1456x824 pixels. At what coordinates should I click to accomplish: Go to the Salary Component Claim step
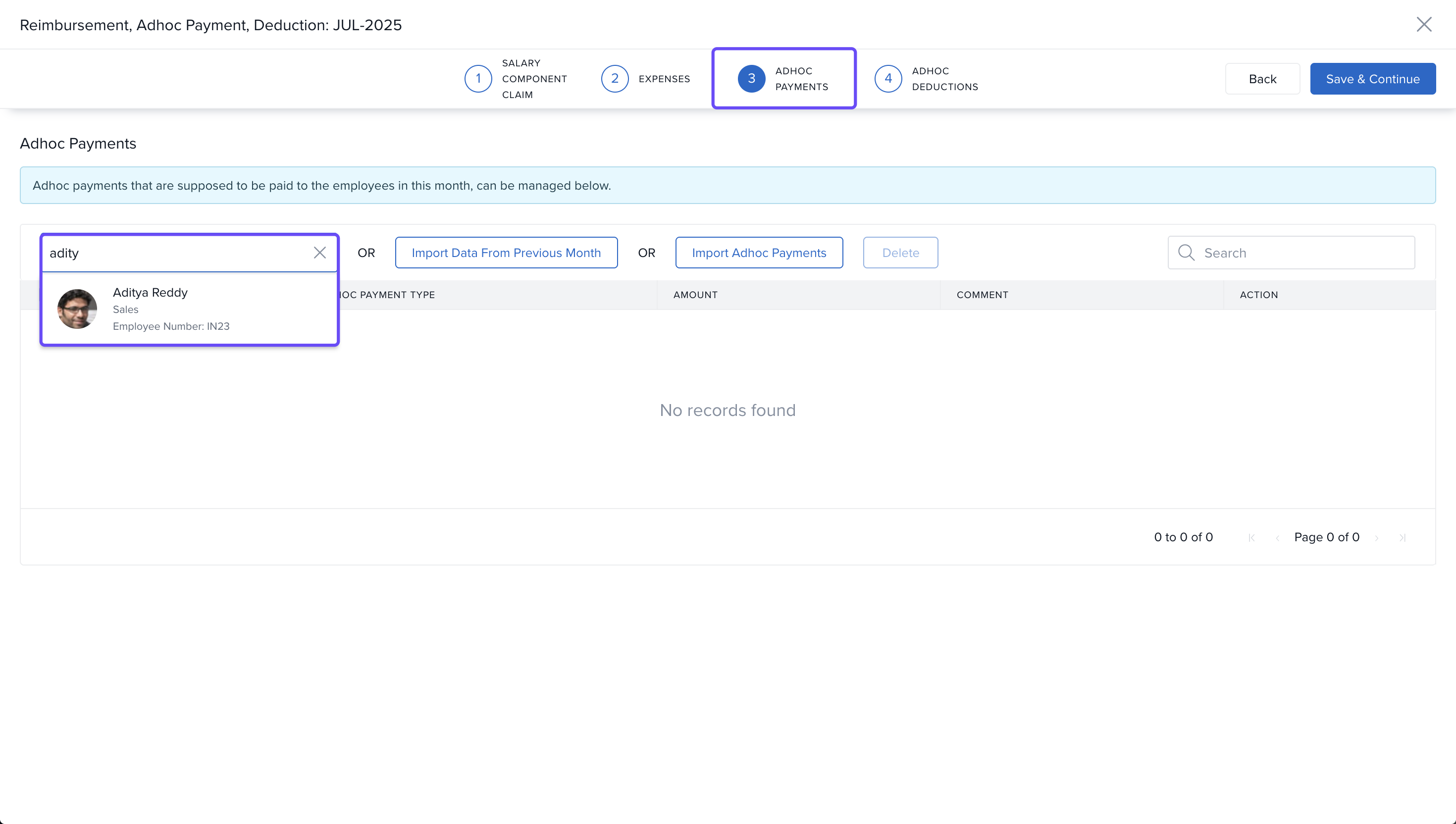click(534, 79)
